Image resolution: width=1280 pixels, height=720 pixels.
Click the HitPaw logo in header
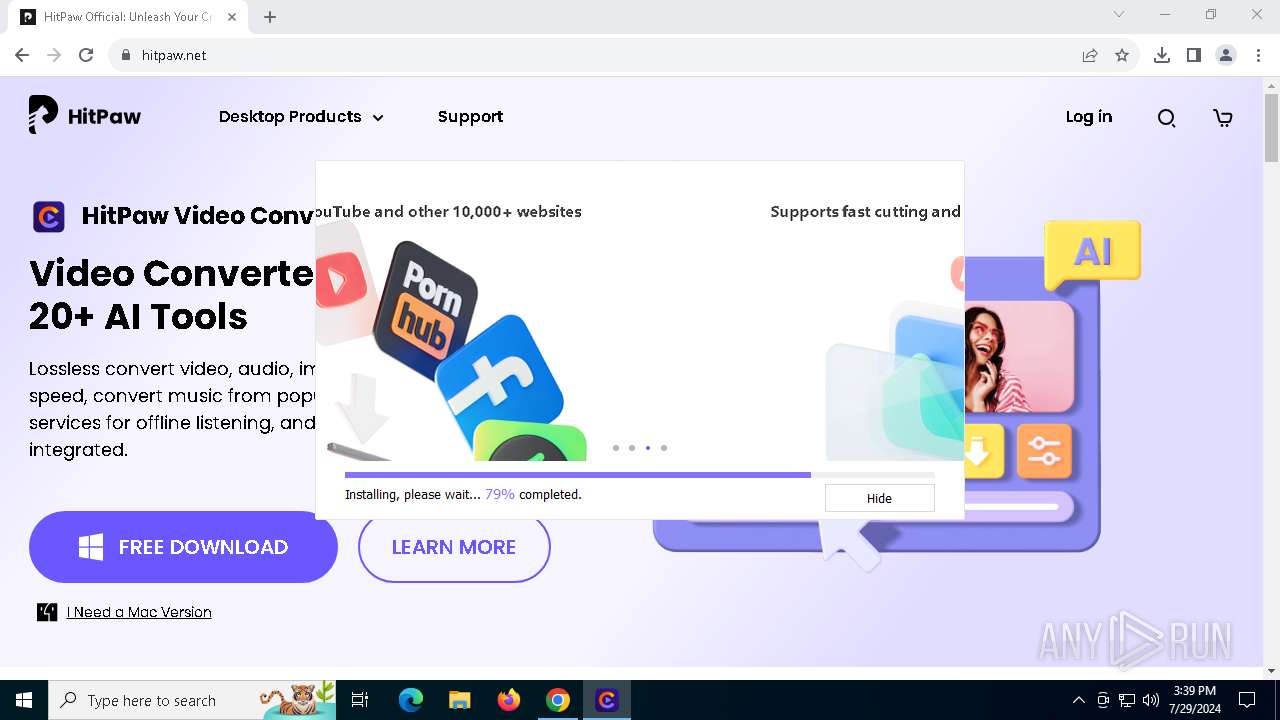click(85, 116)
